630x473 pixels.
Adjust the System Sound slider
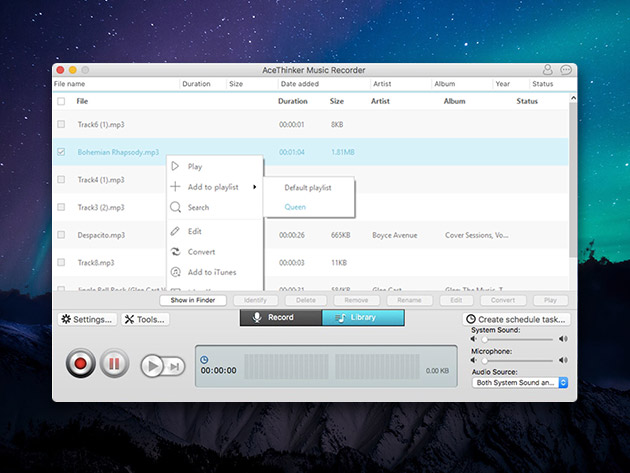[518, 339]
